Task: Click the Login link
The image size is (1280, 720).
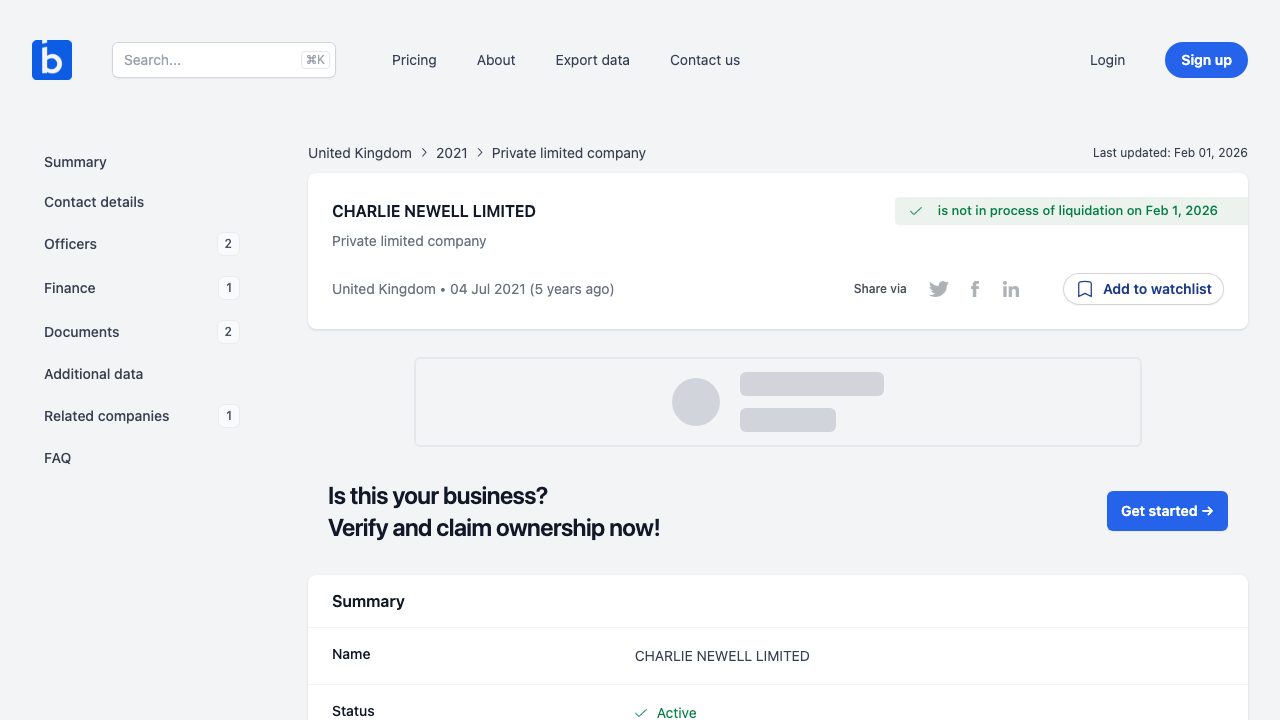Action: point(1107,60)
